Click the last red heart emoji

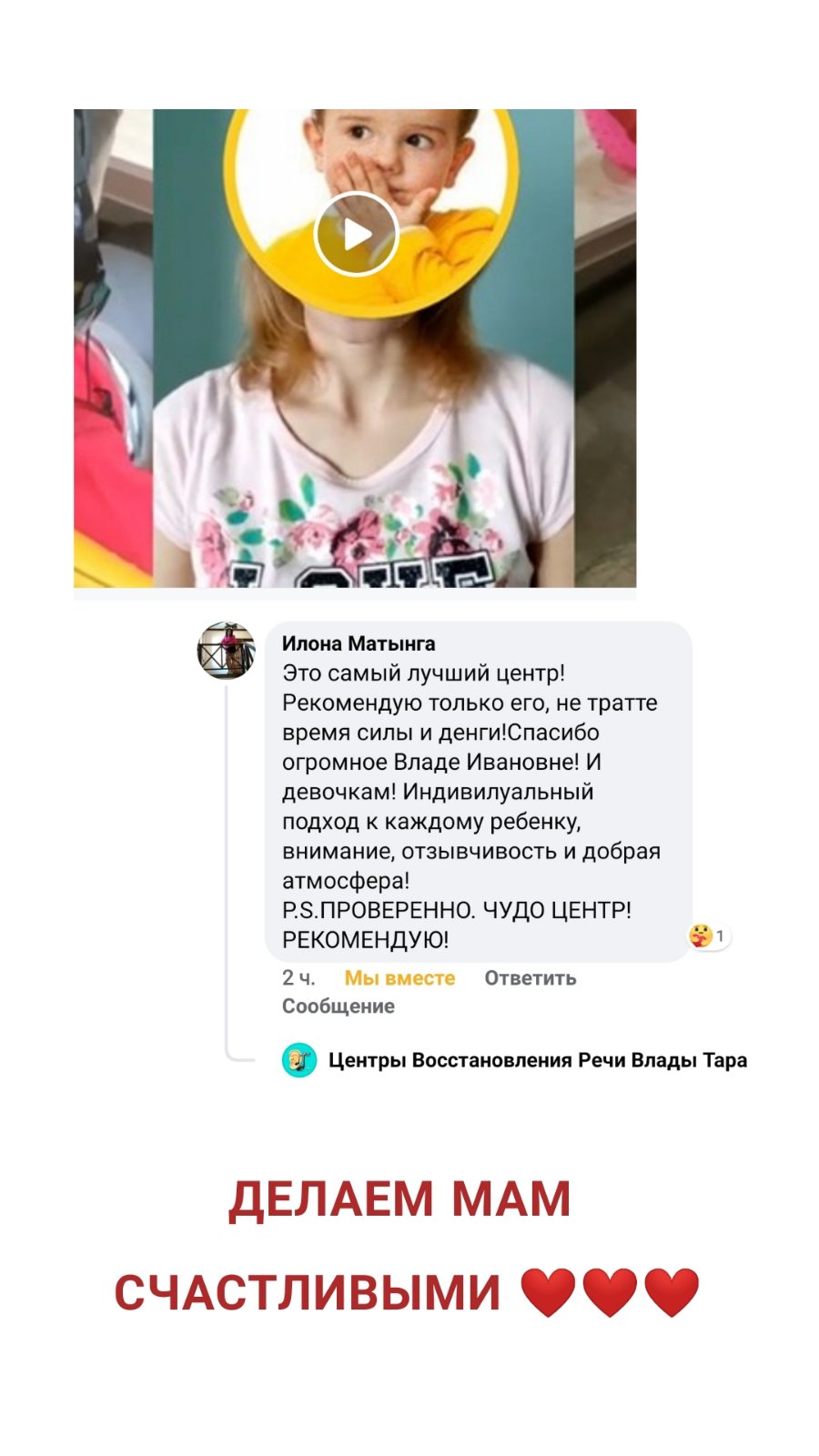point(672,1293)
